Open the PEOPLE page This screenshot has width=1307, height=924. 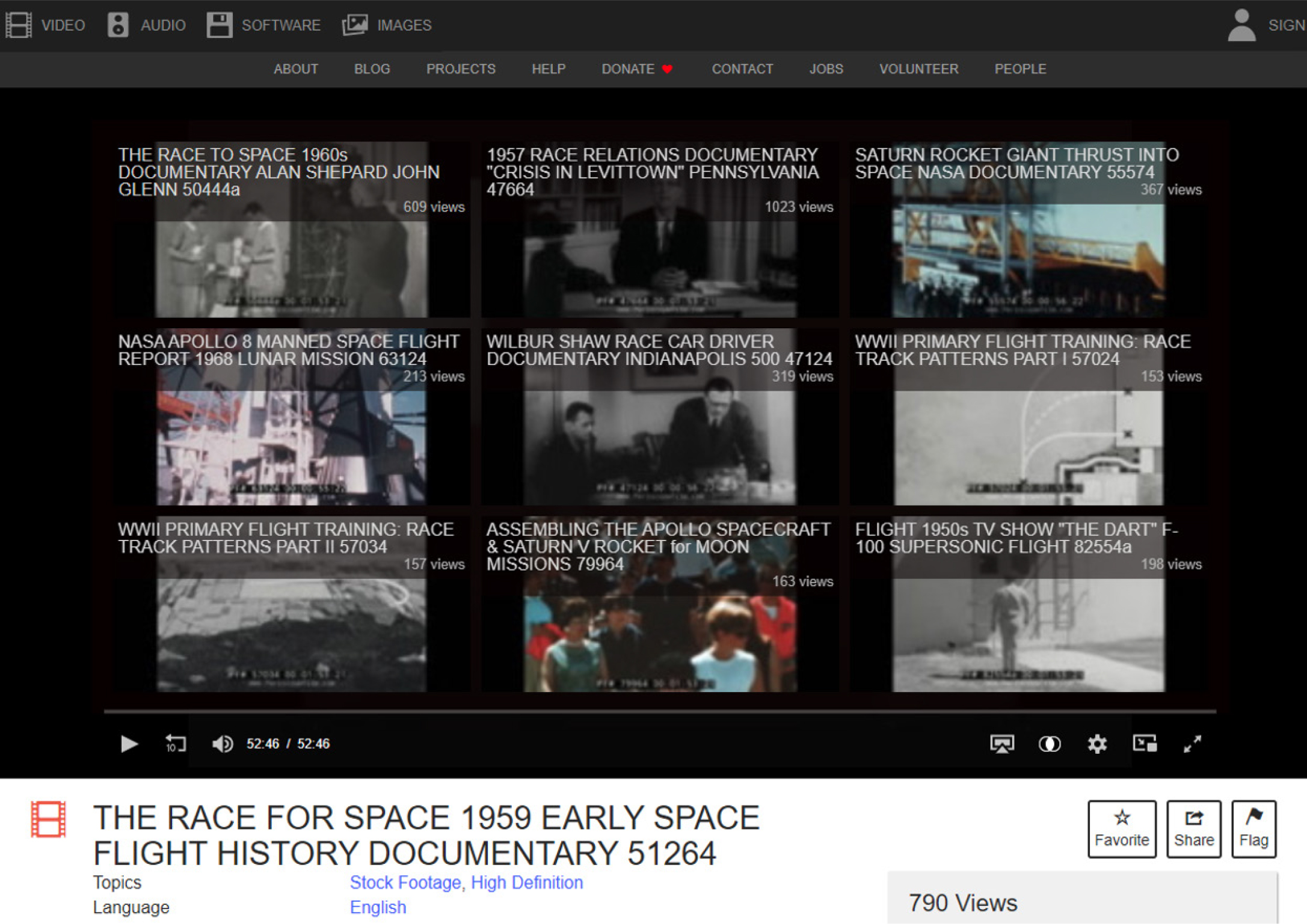tap(1020, 69)
